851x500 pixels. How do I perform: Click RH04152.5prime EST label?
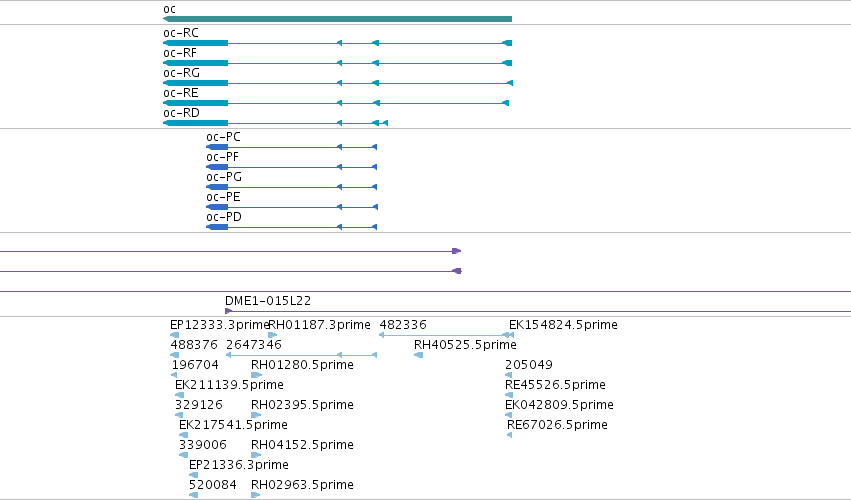302,446
